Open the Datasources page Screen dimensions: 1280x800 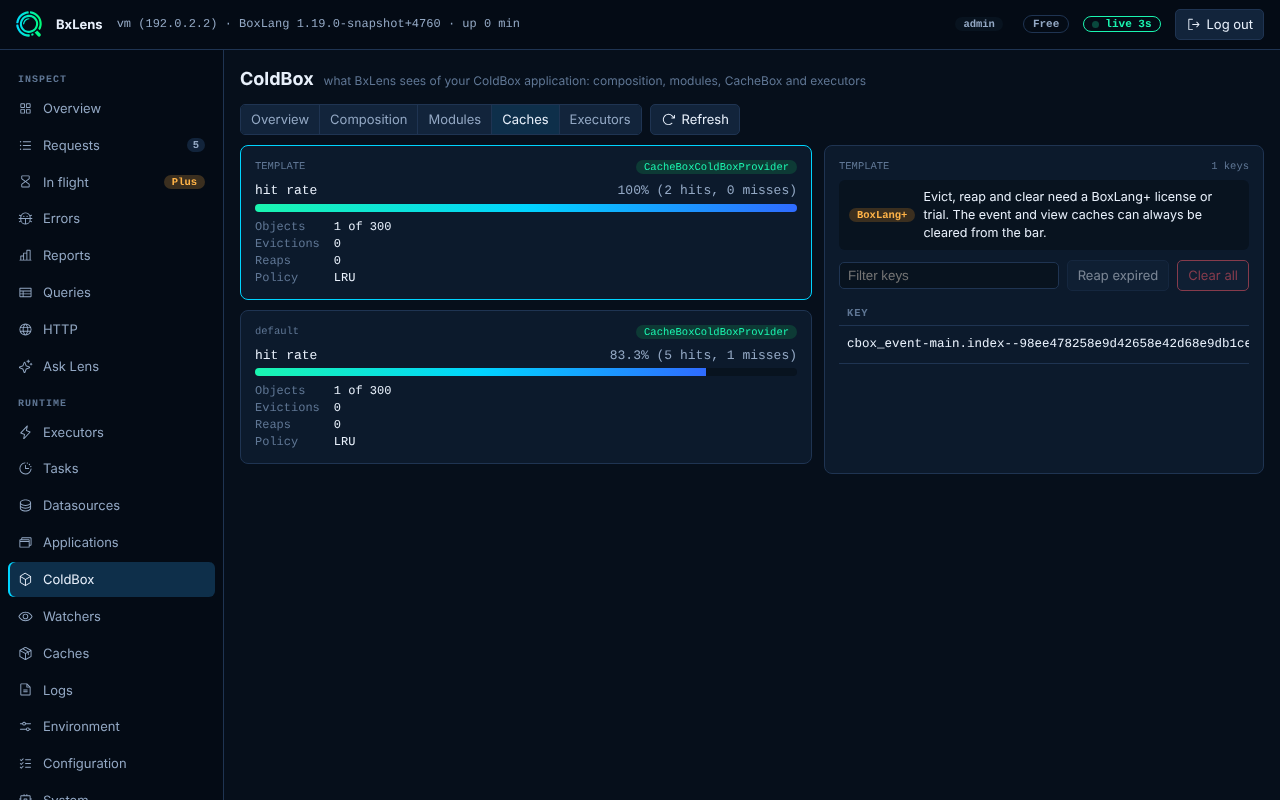tap(111, 505)
